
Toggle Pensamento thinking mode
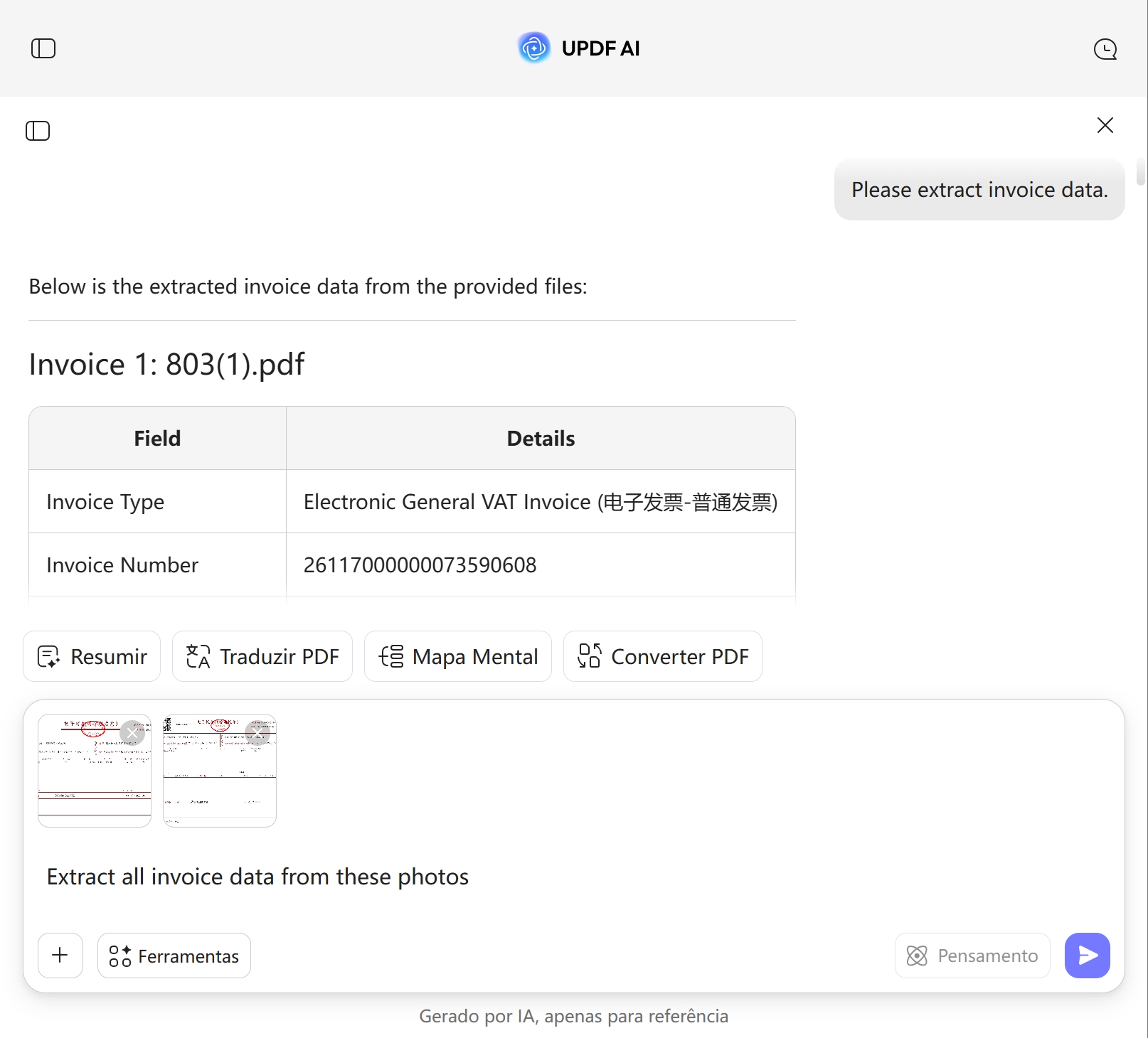972,956
